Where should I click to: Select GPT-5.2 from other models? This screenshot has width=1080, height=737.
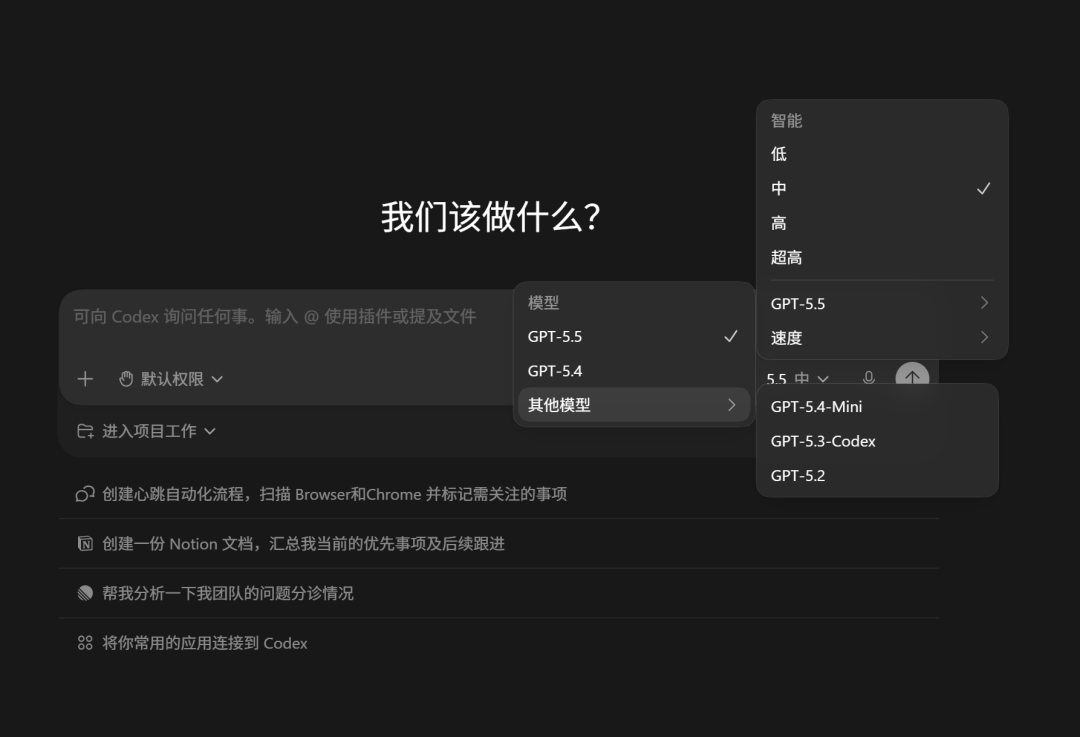coord(878,475)
